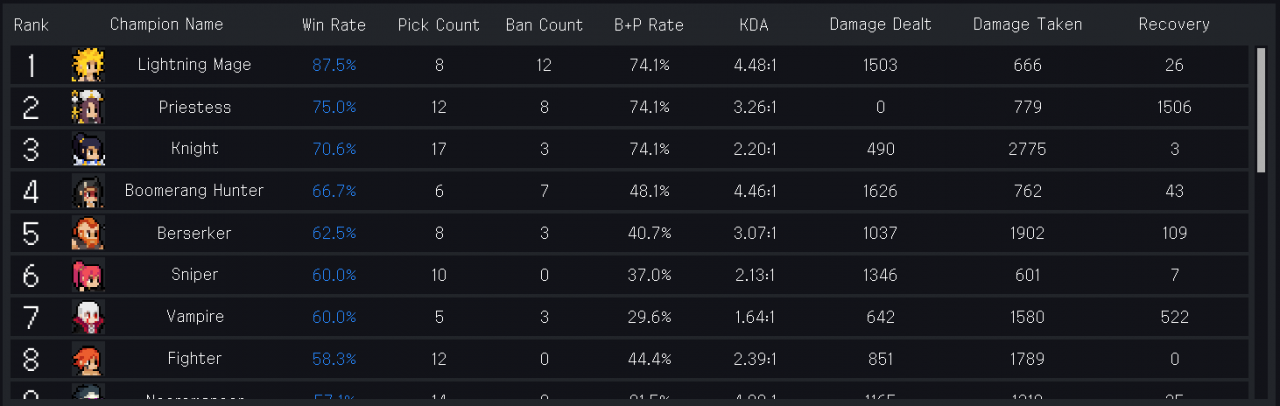This screenshot has height=406, width=1280.
Task: Click the Recovery column header
Action: coord(1174,25)
